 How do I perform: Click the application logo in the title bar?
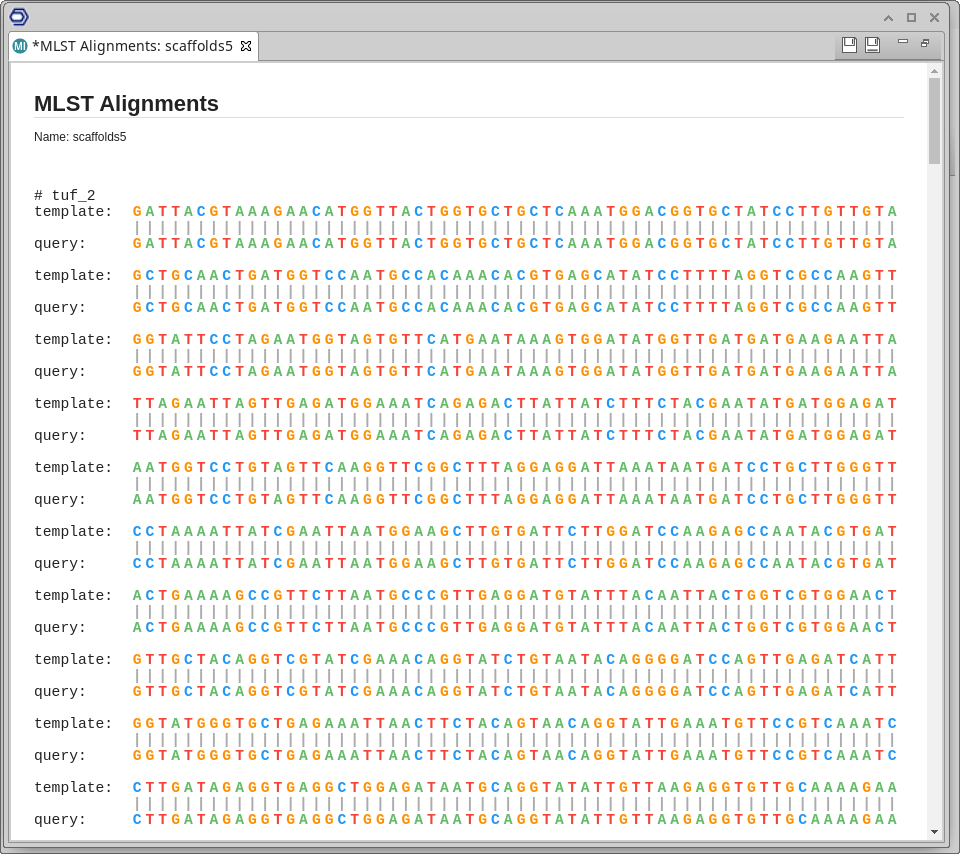pyautogui.click(x=19, y=16)
